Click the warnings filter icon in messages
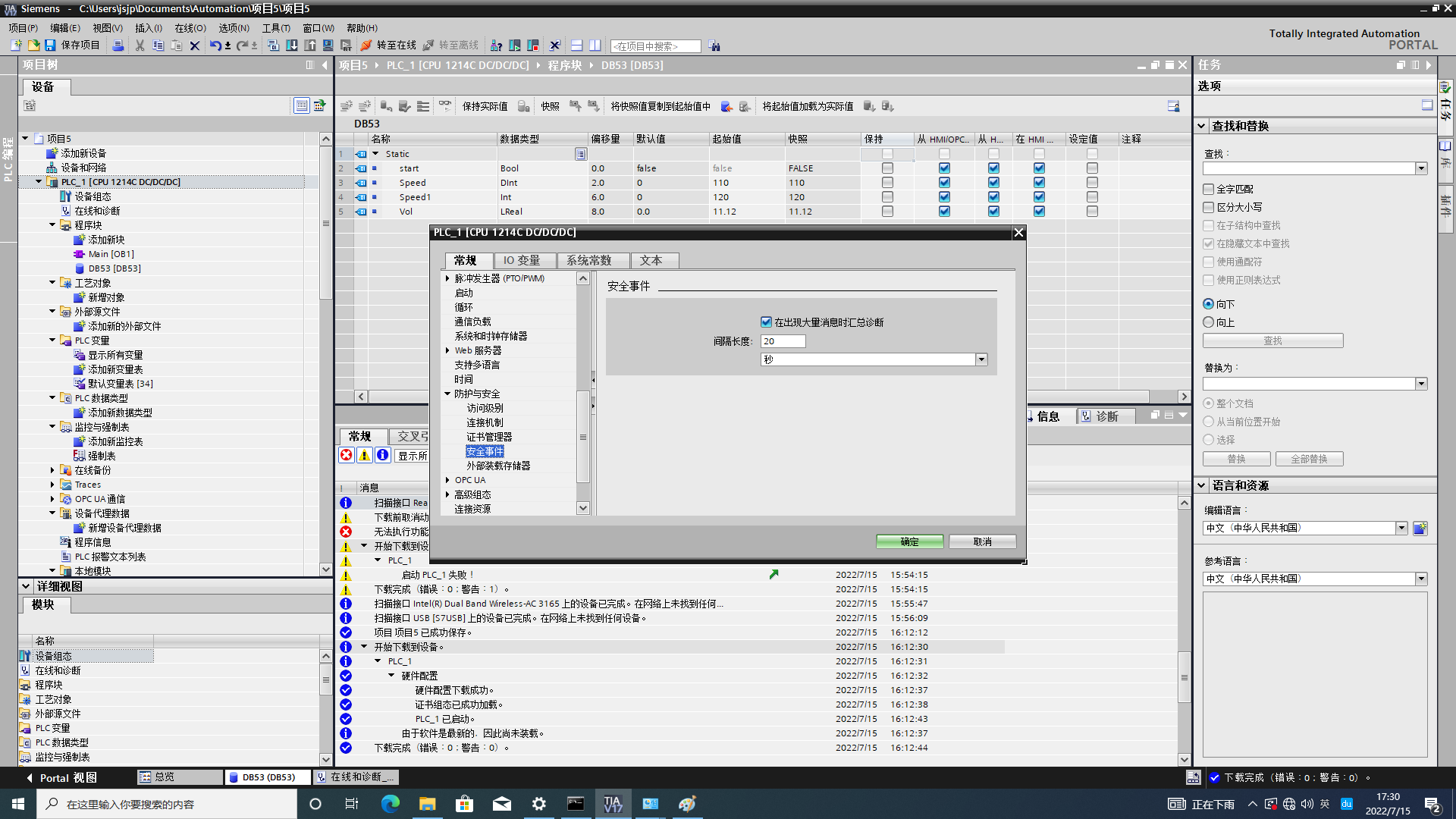 [365, 455]
